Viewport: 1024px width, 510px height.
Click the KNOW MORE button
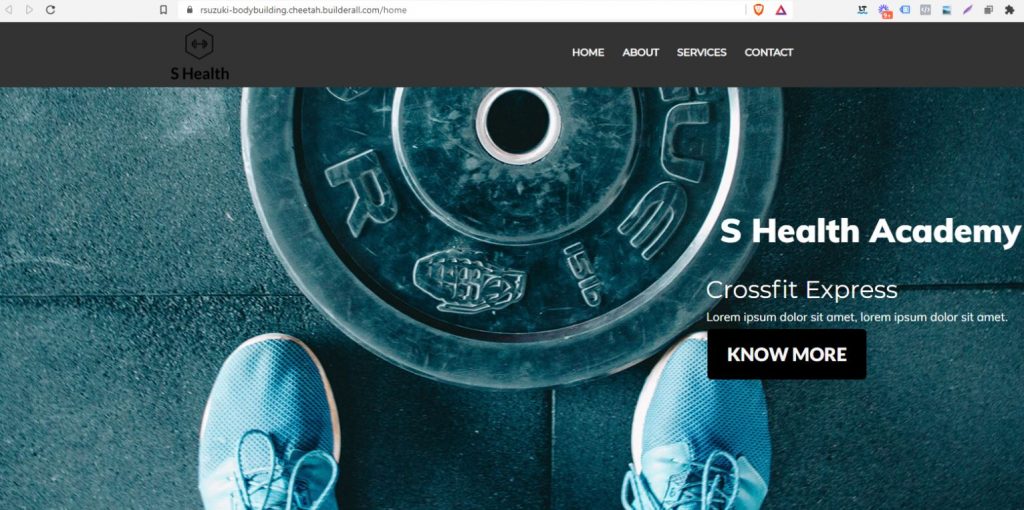point(786,354)
